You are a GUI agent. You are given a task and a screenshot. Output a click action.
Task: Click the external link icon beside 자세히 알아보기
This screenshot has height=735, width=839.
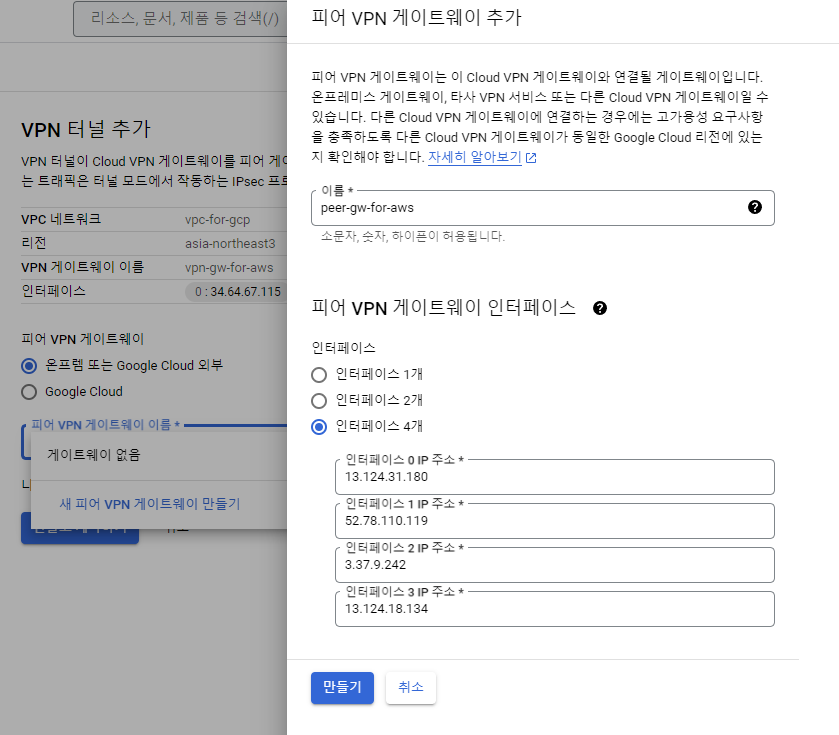coord(531,158)
